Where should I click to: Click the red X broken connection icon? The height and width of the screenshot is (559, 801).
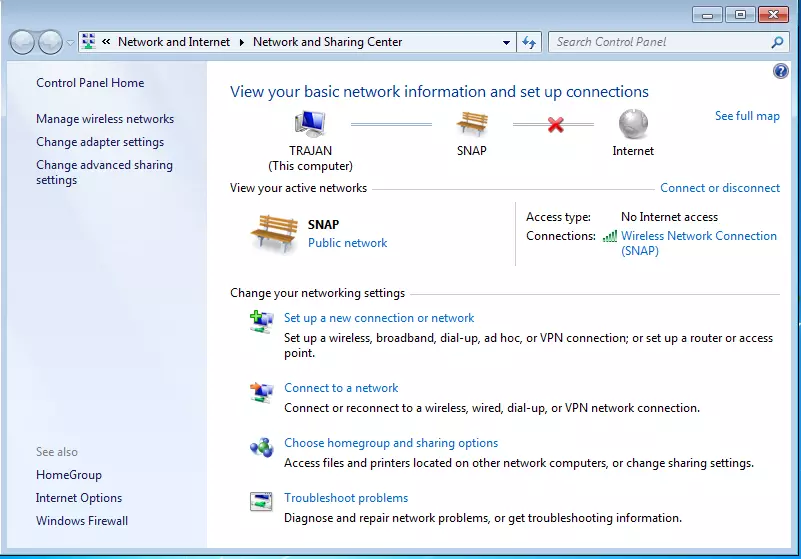pyautogui.click(x=555, y=125)
